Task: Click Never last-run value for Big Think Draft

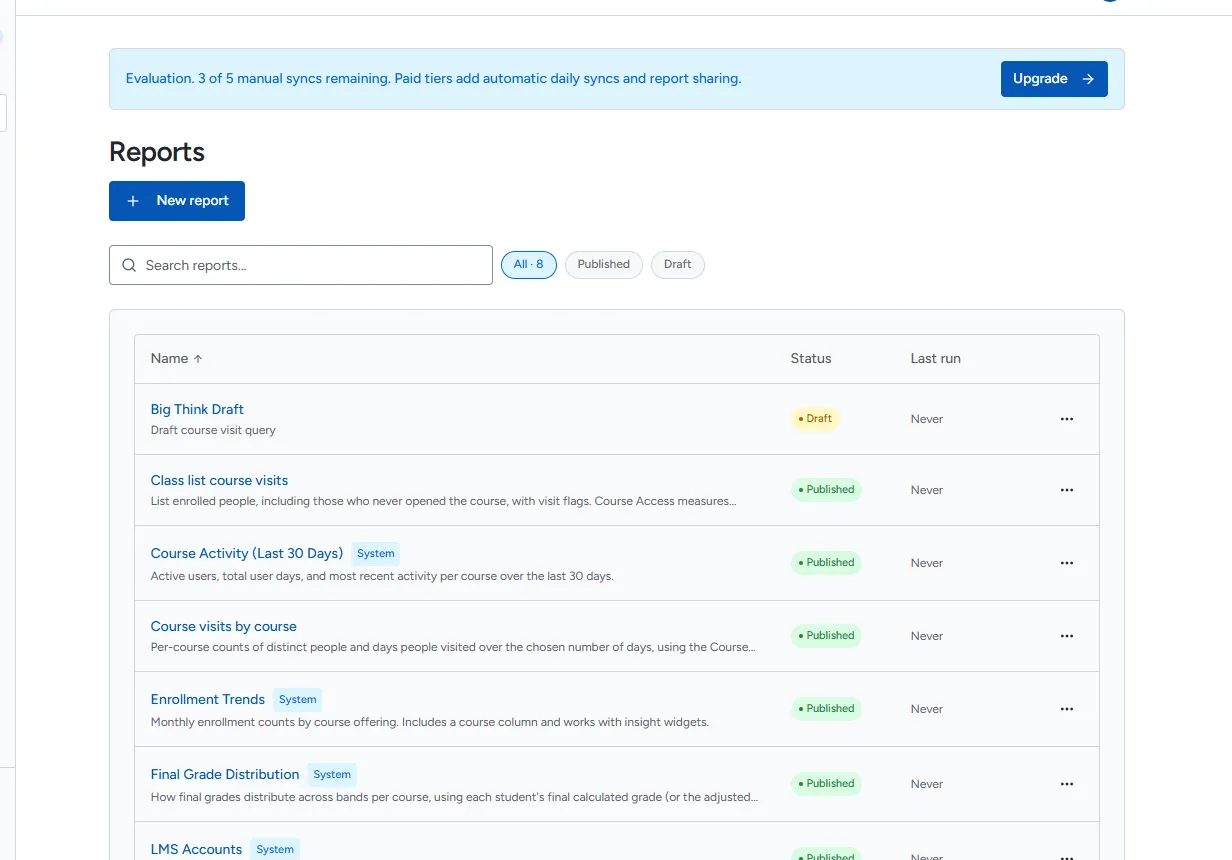Action: pyautogui.click(x=927, y=419)
